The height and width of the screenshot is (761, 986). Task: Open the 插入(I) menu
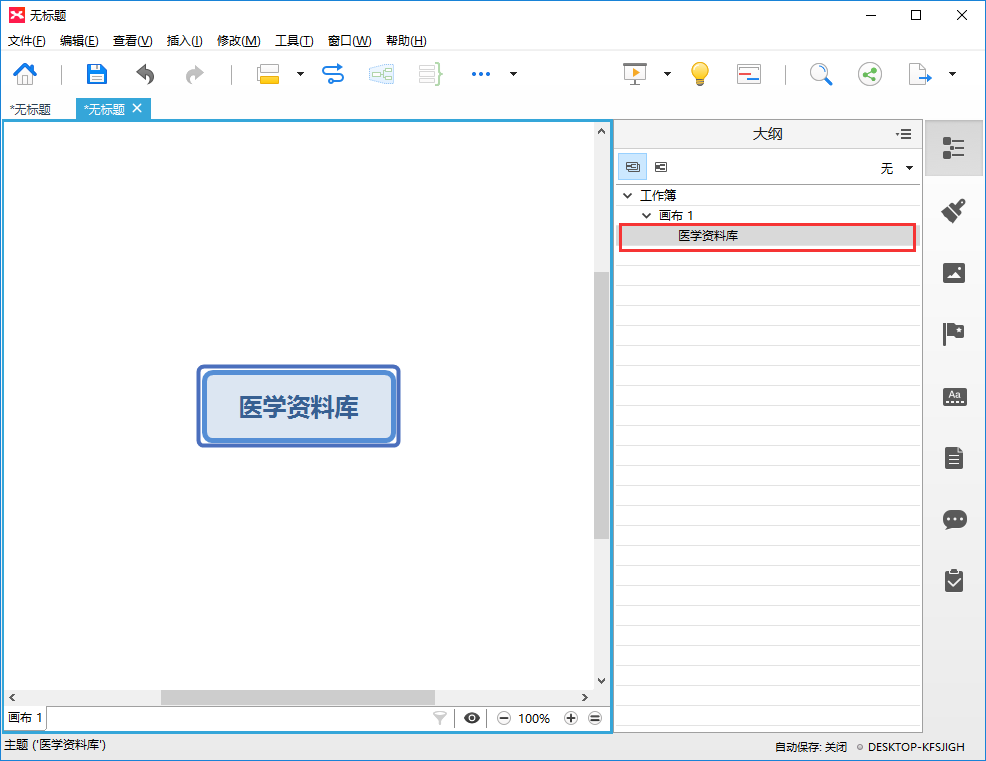(184, 41)
